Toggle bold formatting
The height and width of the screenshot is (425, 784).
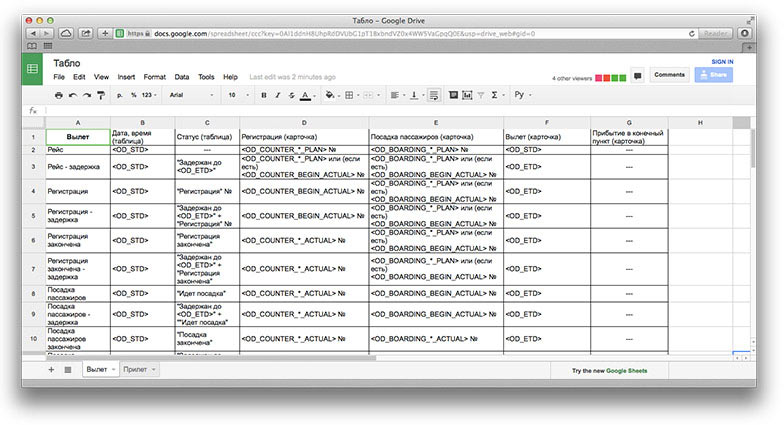[x=264, y=95]
